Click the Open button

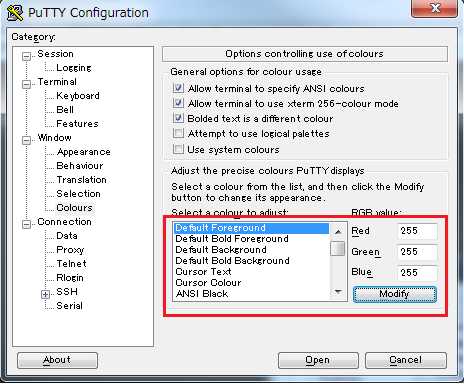coord(318,360)
